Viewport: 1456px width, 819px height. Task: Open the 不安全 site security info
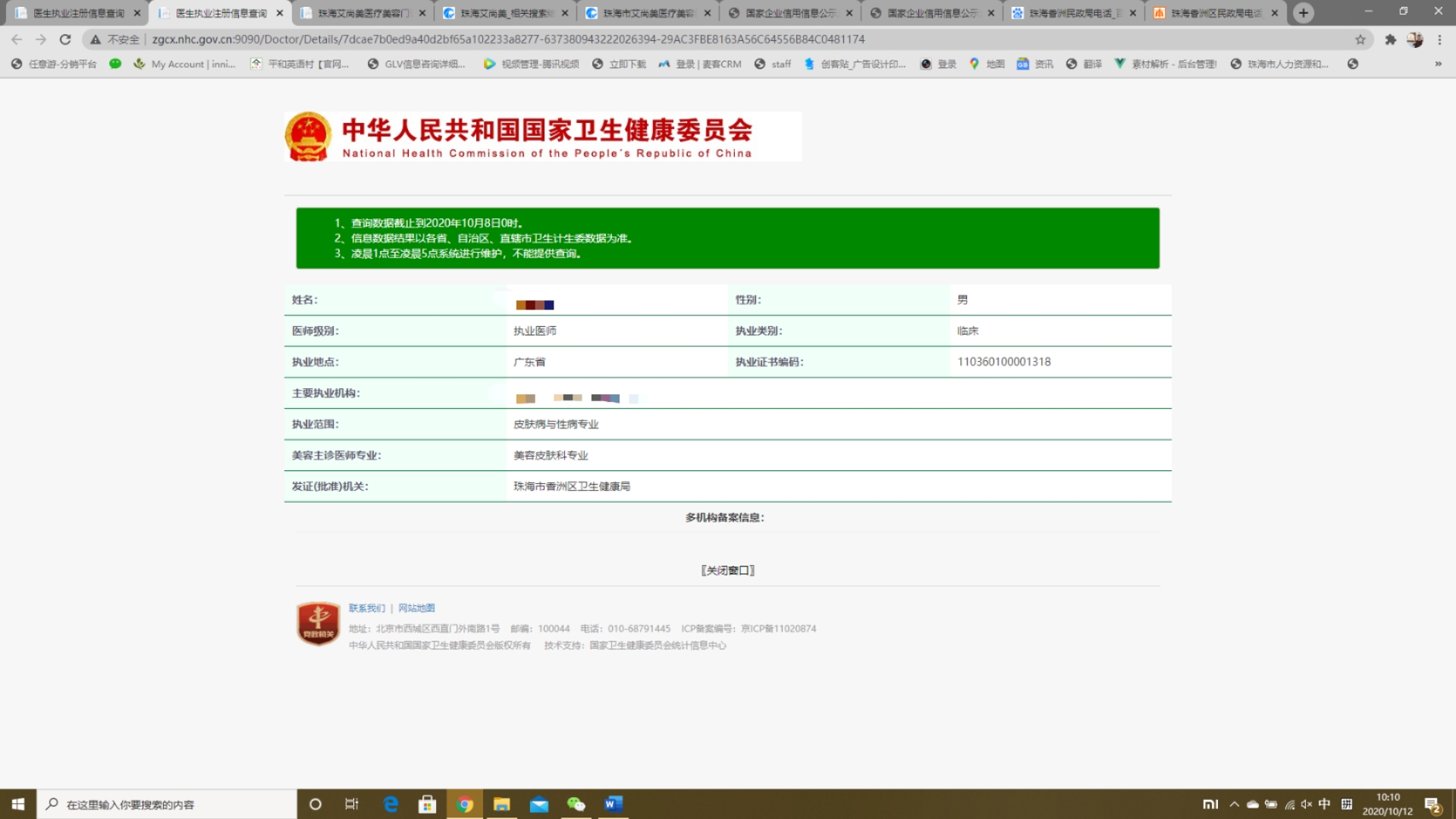(x=115, y=39)
